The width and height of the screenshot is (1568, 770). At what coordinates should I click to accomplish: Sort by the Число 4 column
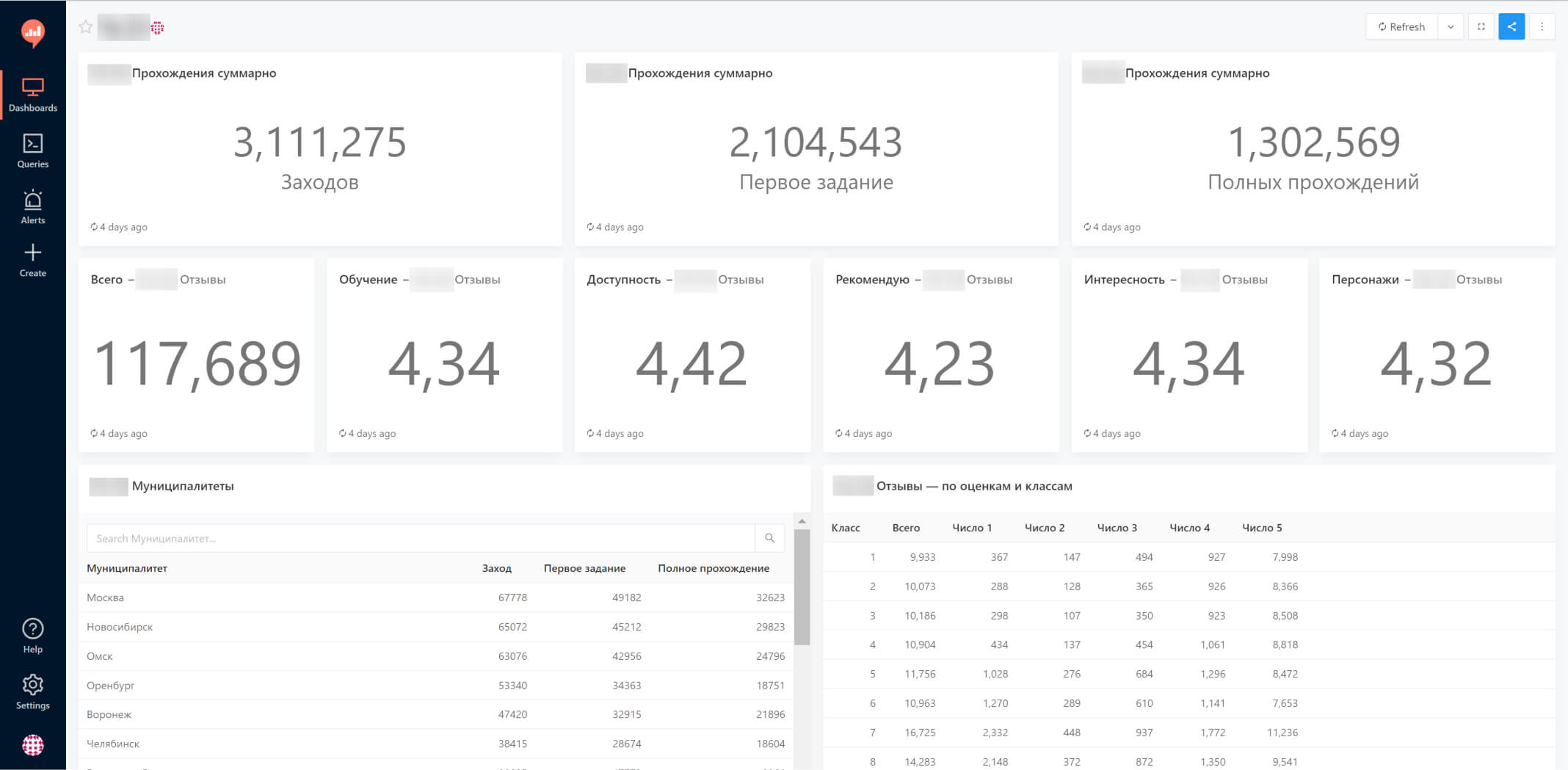click(x=1189, y=528)
